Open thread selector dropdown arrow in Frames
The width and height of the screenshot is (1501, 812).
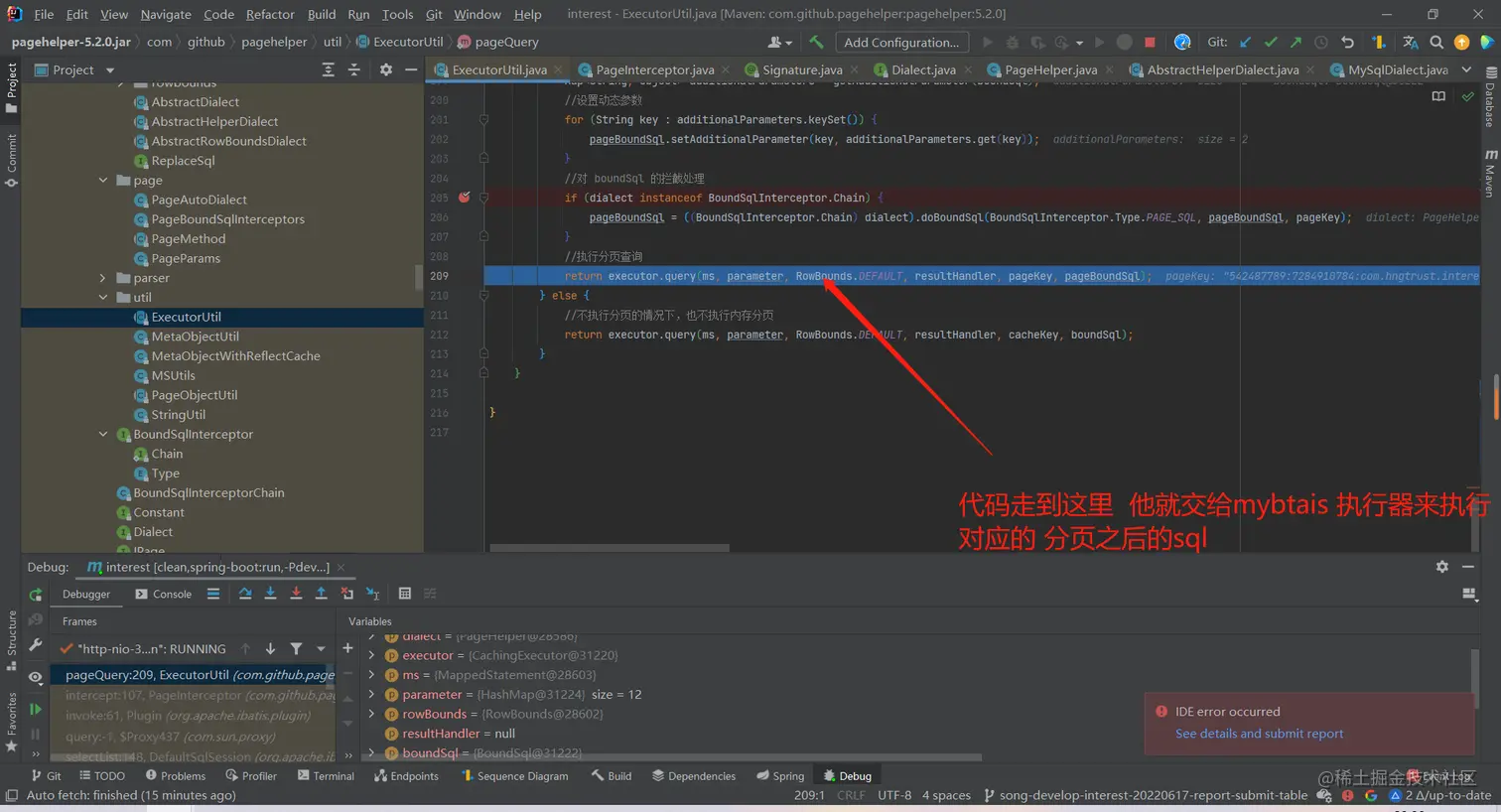click(x=321, y=648)
